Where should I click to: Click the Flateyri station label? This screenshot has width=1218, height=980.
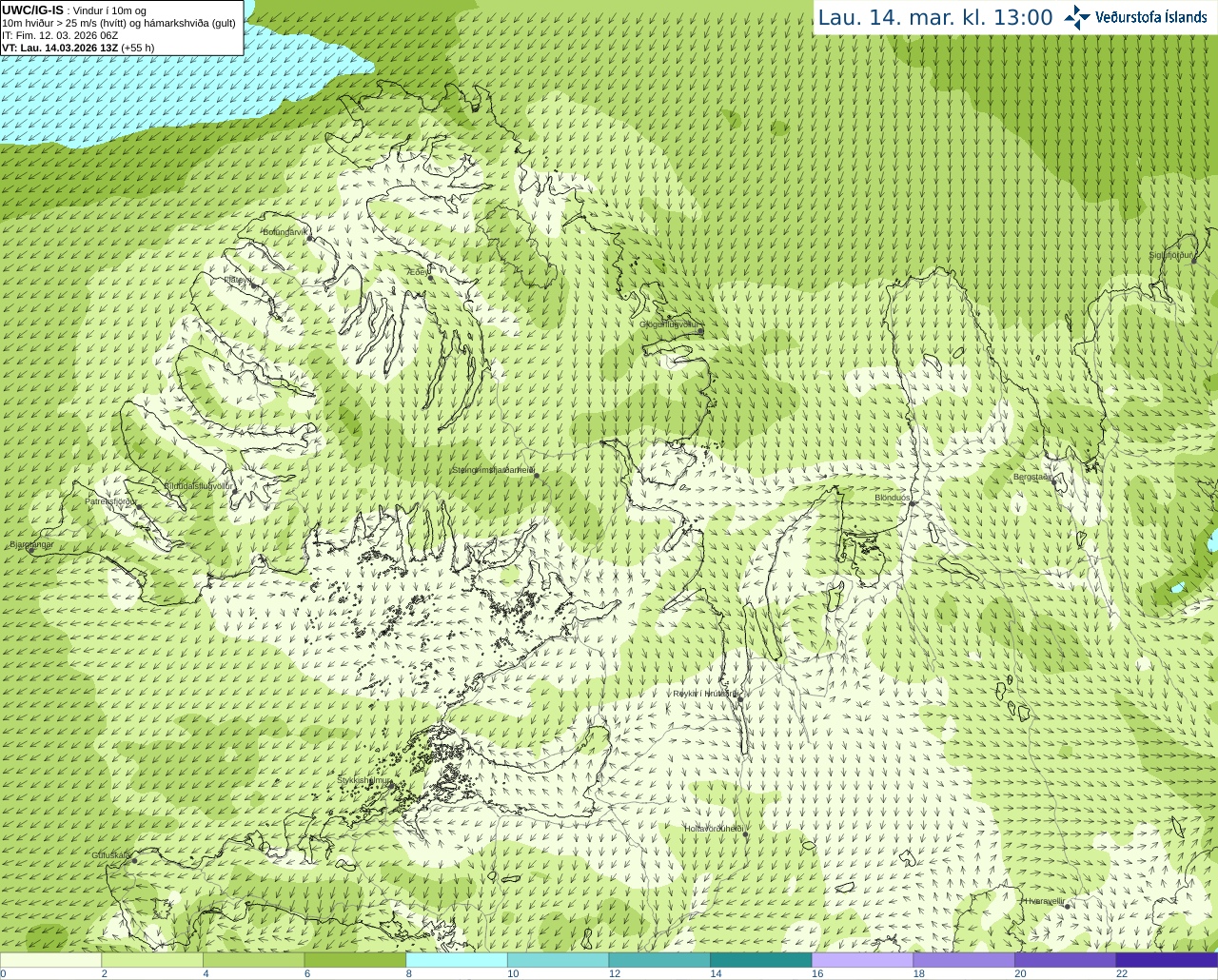(239, 280)
